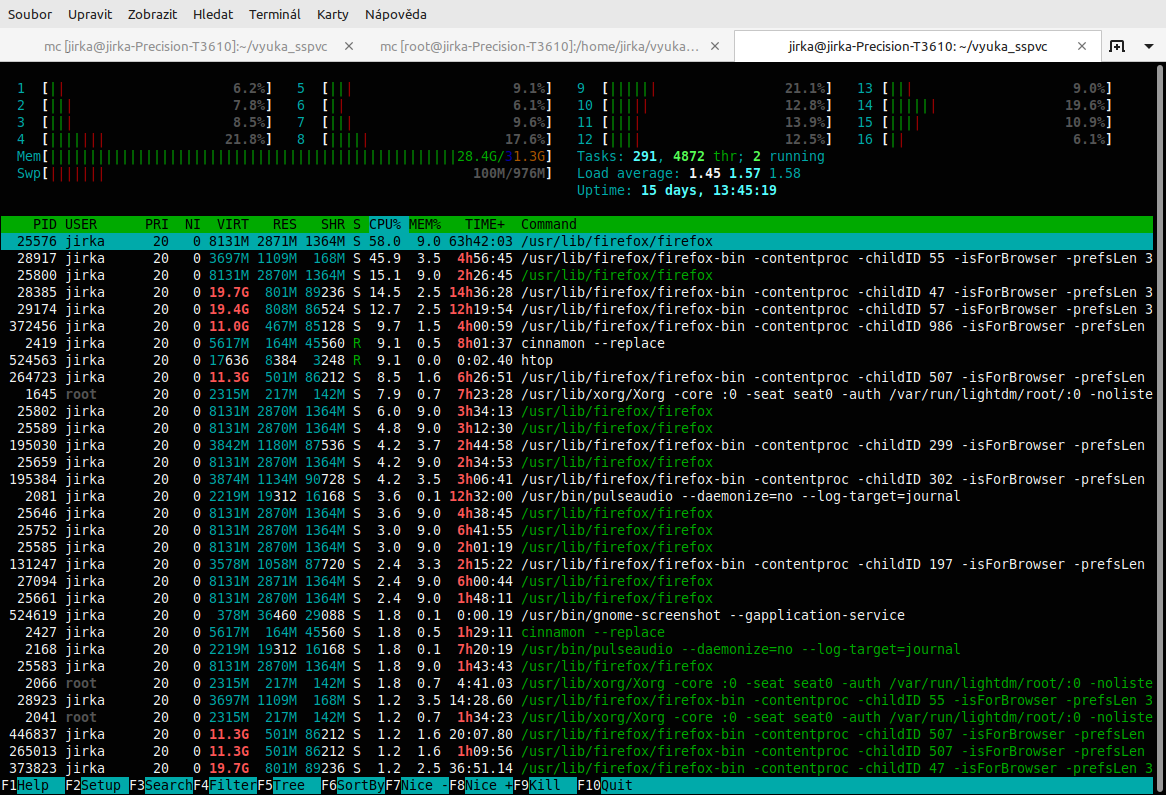Click the new terminal tab icon
The width and height of the screenshot is (1166, 795).
[x=1118, y=46]
